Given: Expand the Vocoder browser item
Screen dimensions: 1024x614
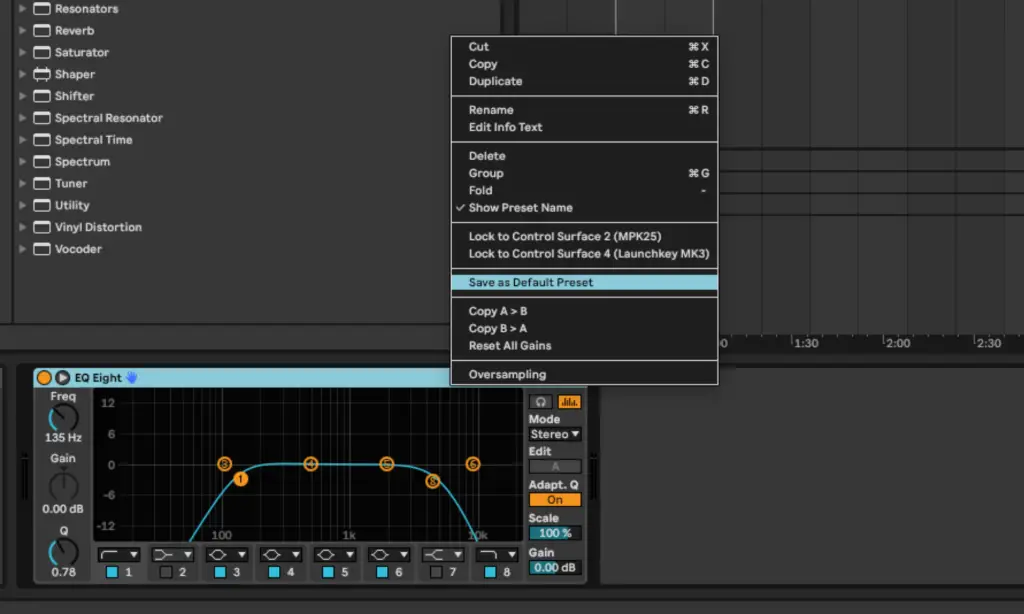Looking at the screenshot, I should tap(22, 249).
